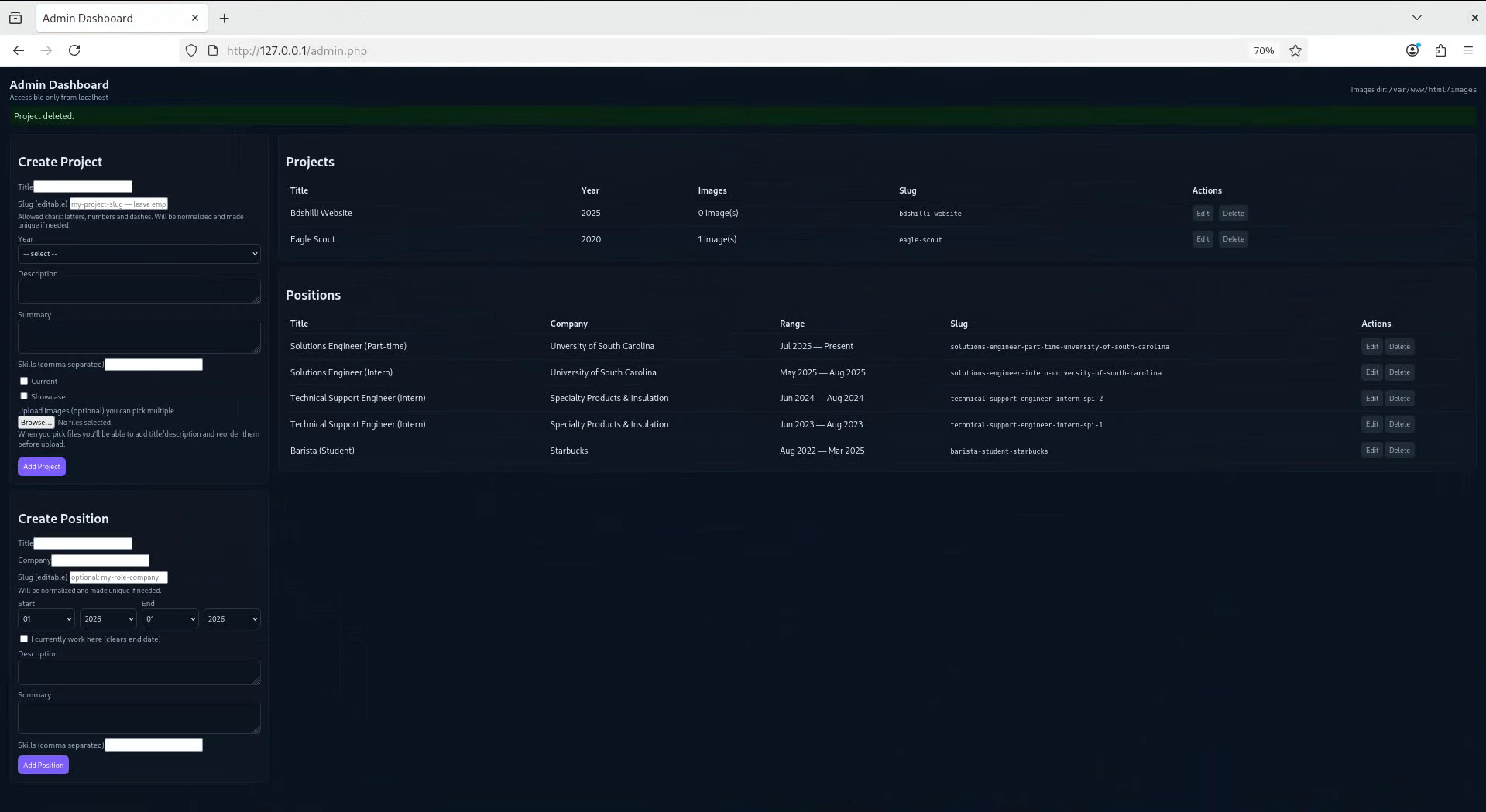
Task: Enable the Showcase checkbox
Action: click(23, 396)
